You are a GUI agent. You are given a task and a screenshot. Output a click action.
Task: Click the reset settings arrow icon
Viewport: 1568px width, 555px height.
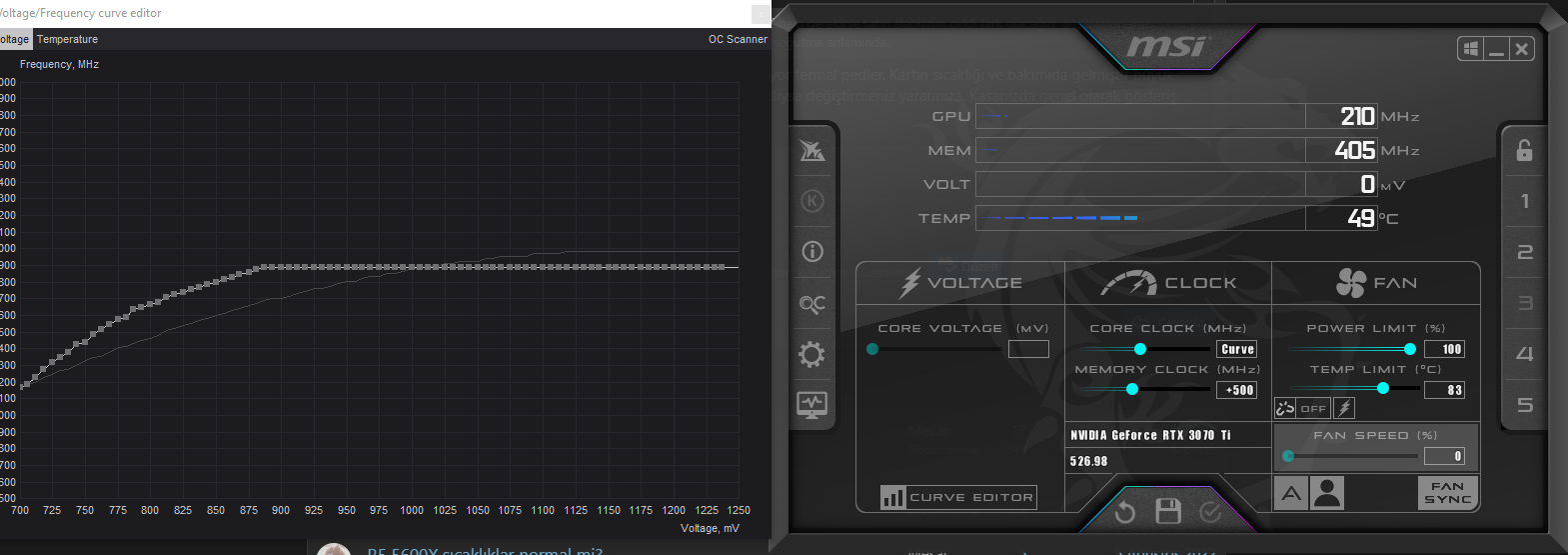click(x=1125, y=512)
